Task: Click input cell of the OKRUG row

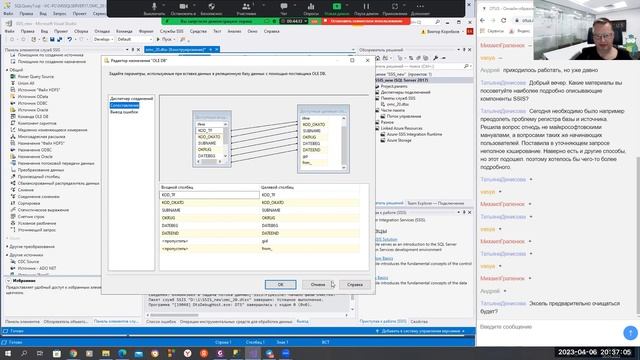Action: [x=209, y=218]
